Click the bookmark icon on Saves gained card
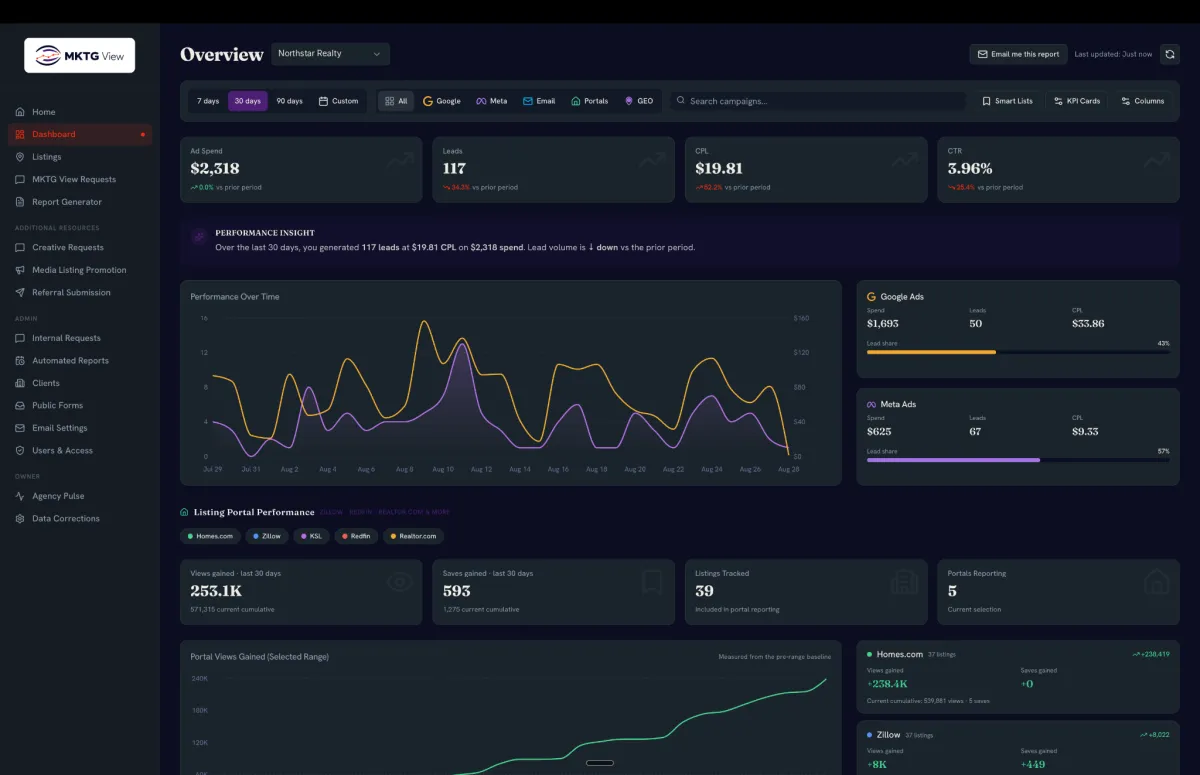 coord(653,582)
